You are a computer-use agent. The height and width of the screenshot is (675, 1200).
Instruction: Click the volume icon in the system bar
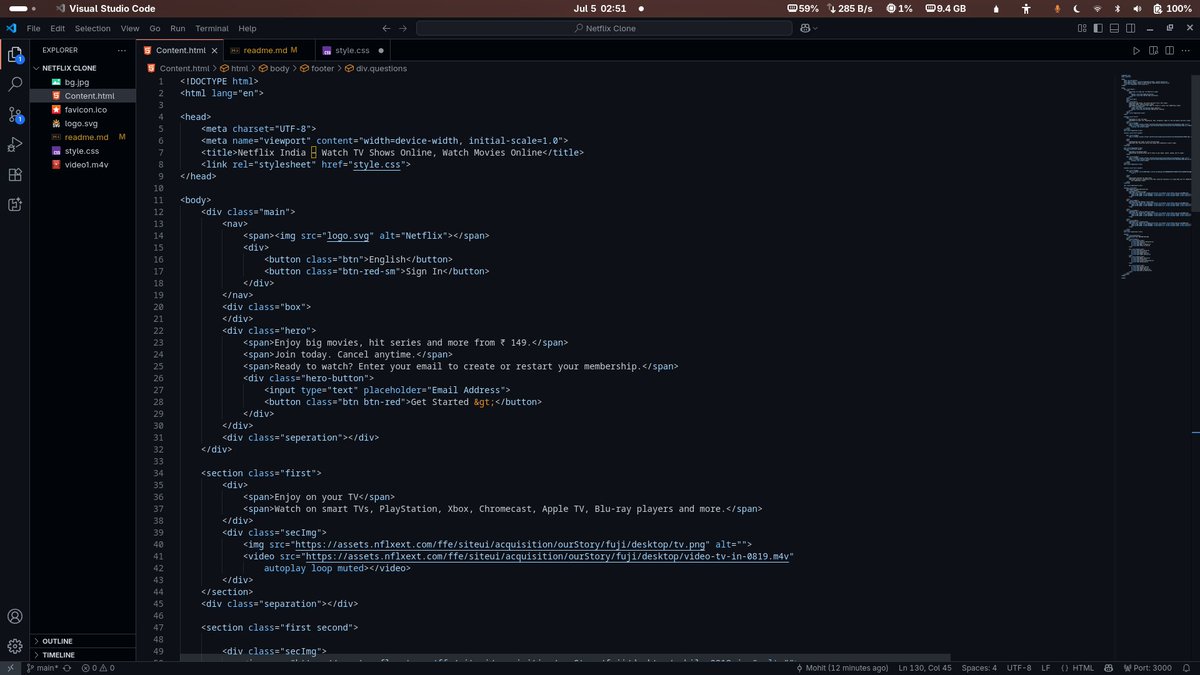coord(1135,8)
